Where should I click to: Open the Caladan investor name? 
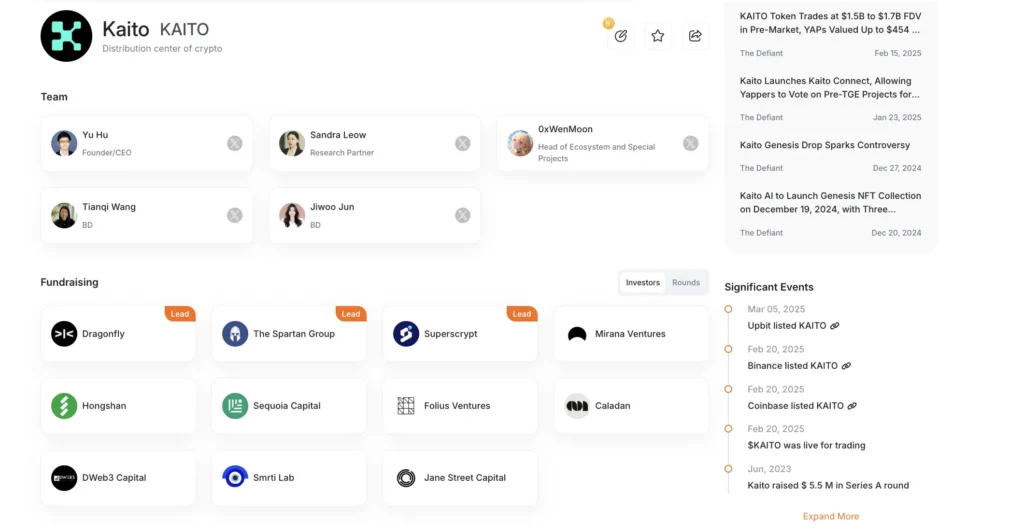(613, 406)
